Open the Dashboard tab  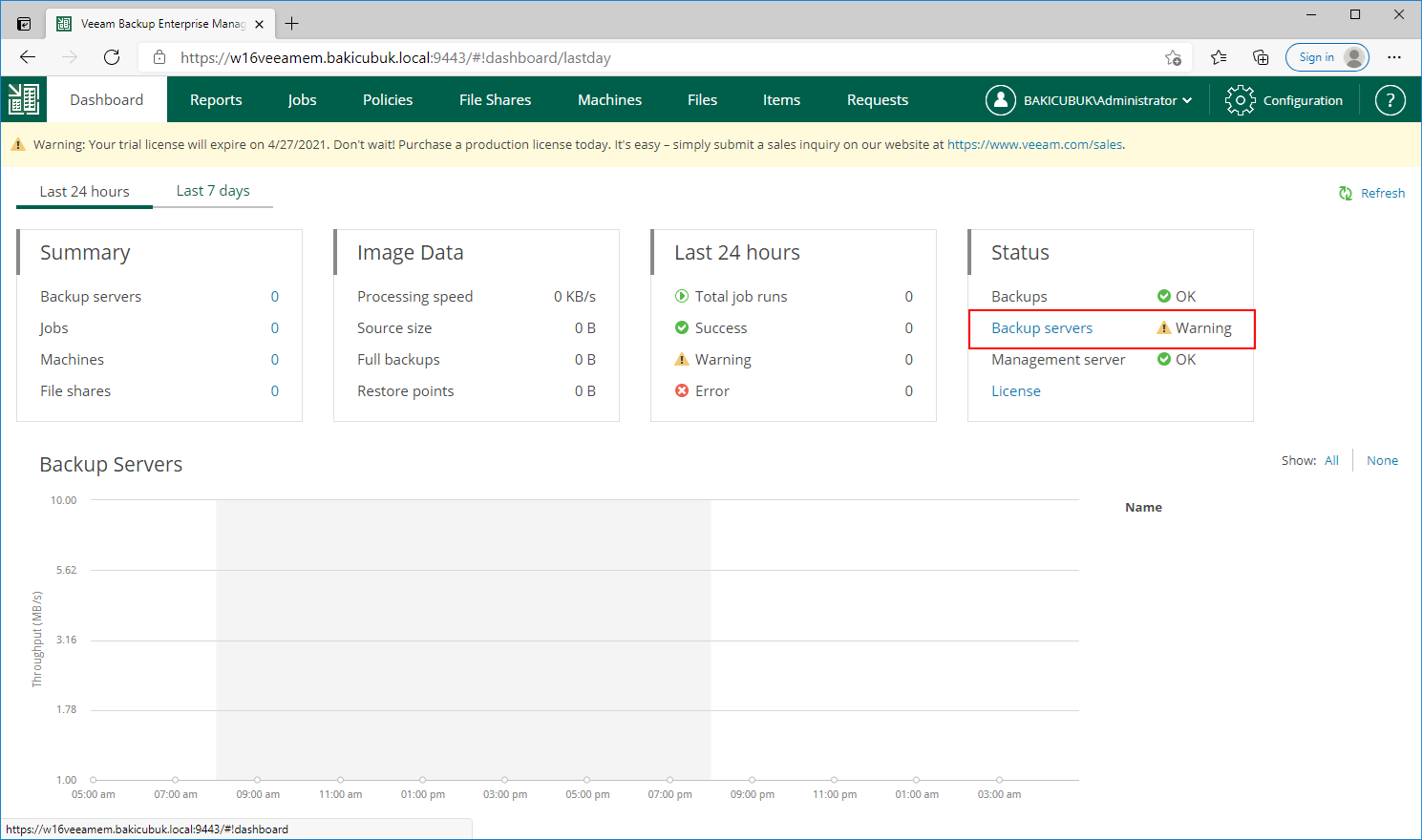107,99
